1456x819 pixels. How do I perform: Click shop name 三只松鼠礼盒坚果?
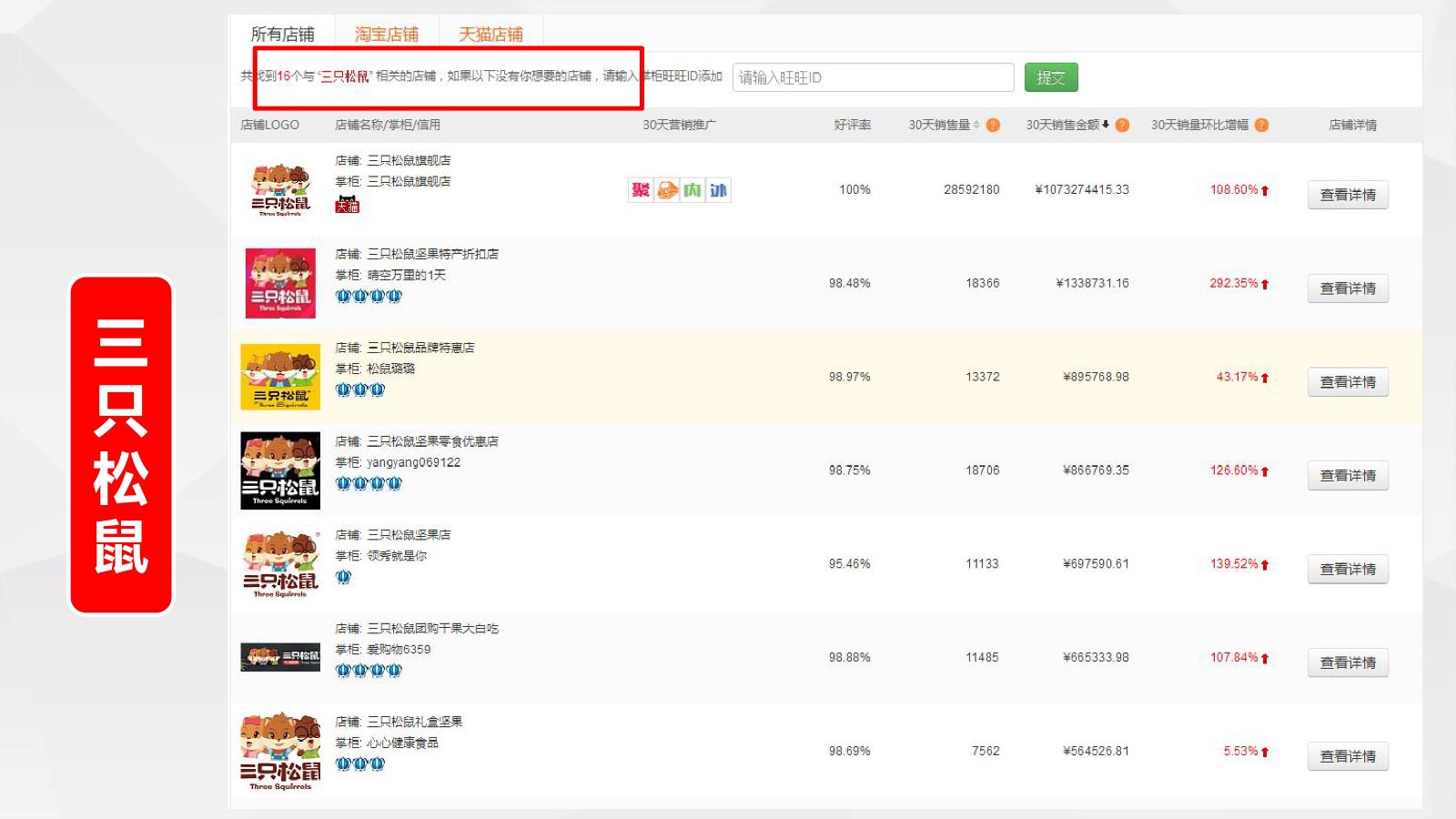coord(415,722)
